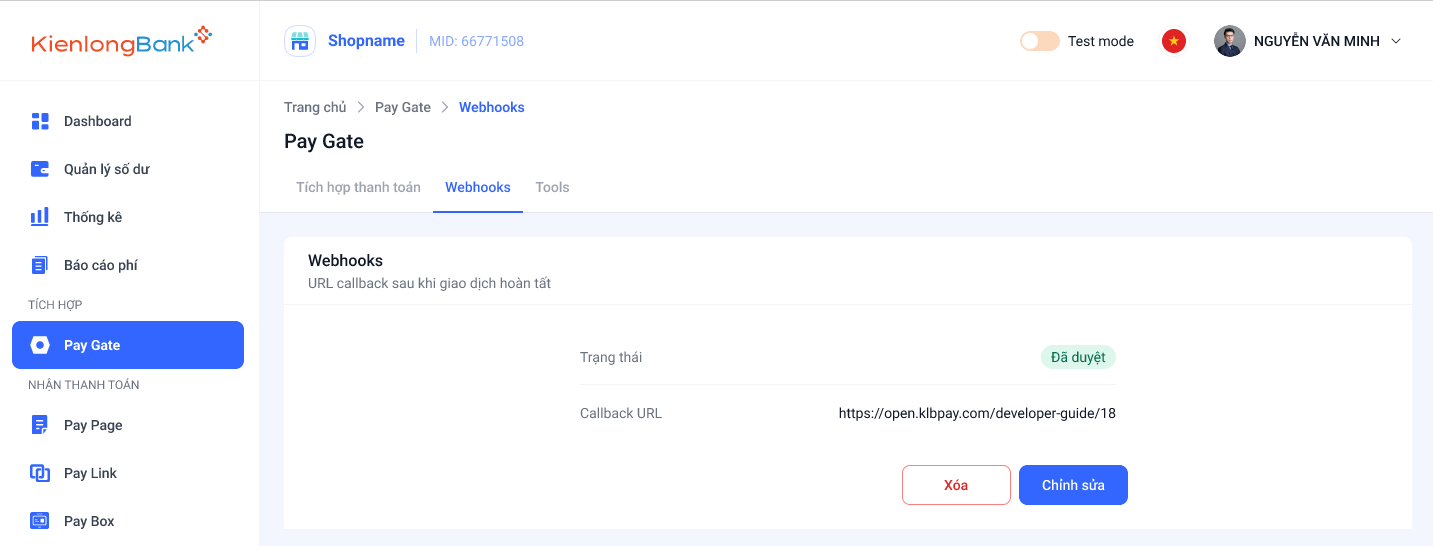Click Pay Gate in the breadcrumb

point(403,107)
